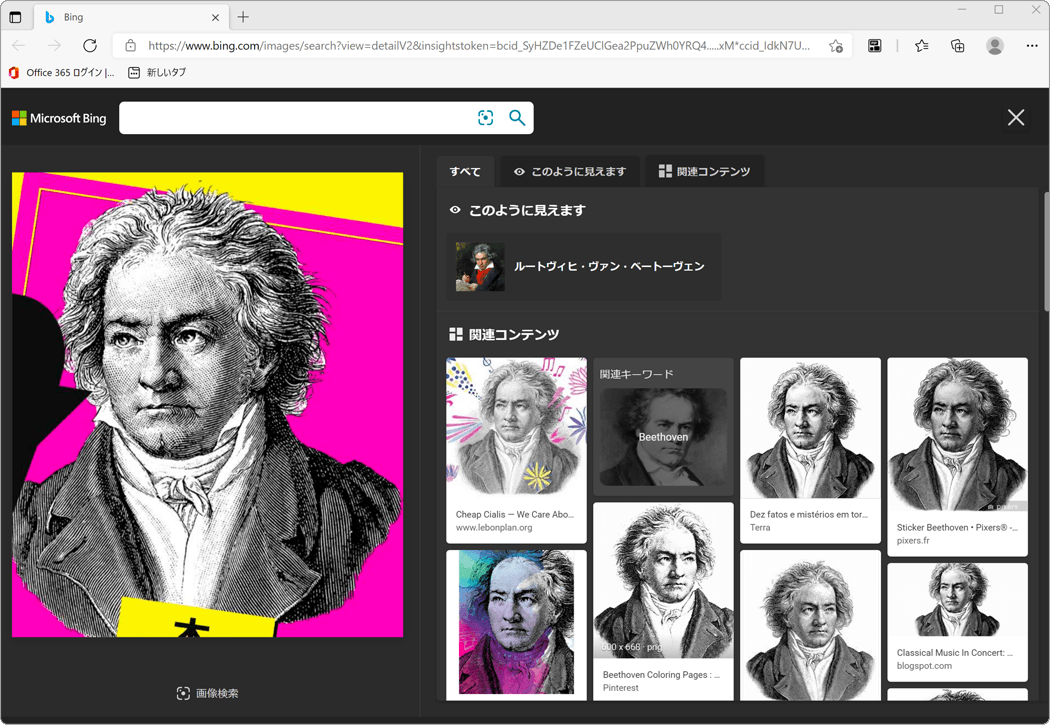
Task: Add this page to favorites star icon
Action: [836, 46]
